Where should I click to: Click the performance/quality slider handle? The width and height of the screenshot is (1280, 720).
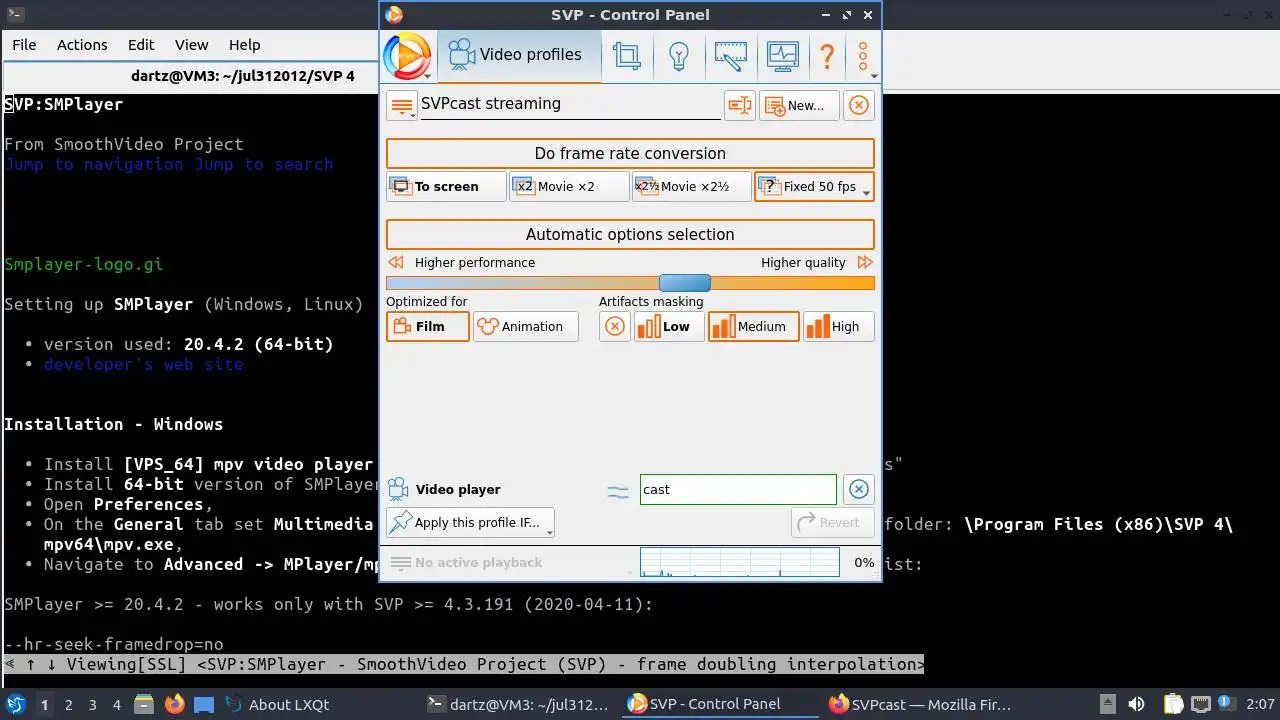pos(684,283)
